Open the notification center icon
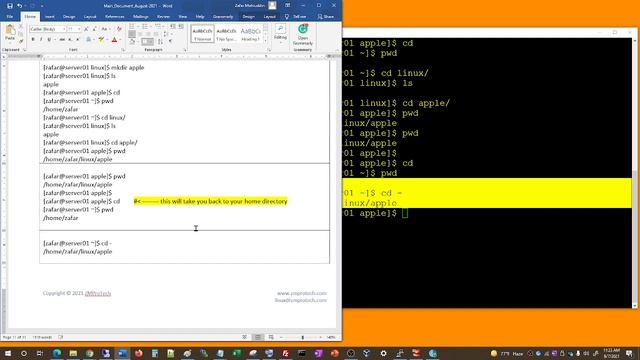 629,353
